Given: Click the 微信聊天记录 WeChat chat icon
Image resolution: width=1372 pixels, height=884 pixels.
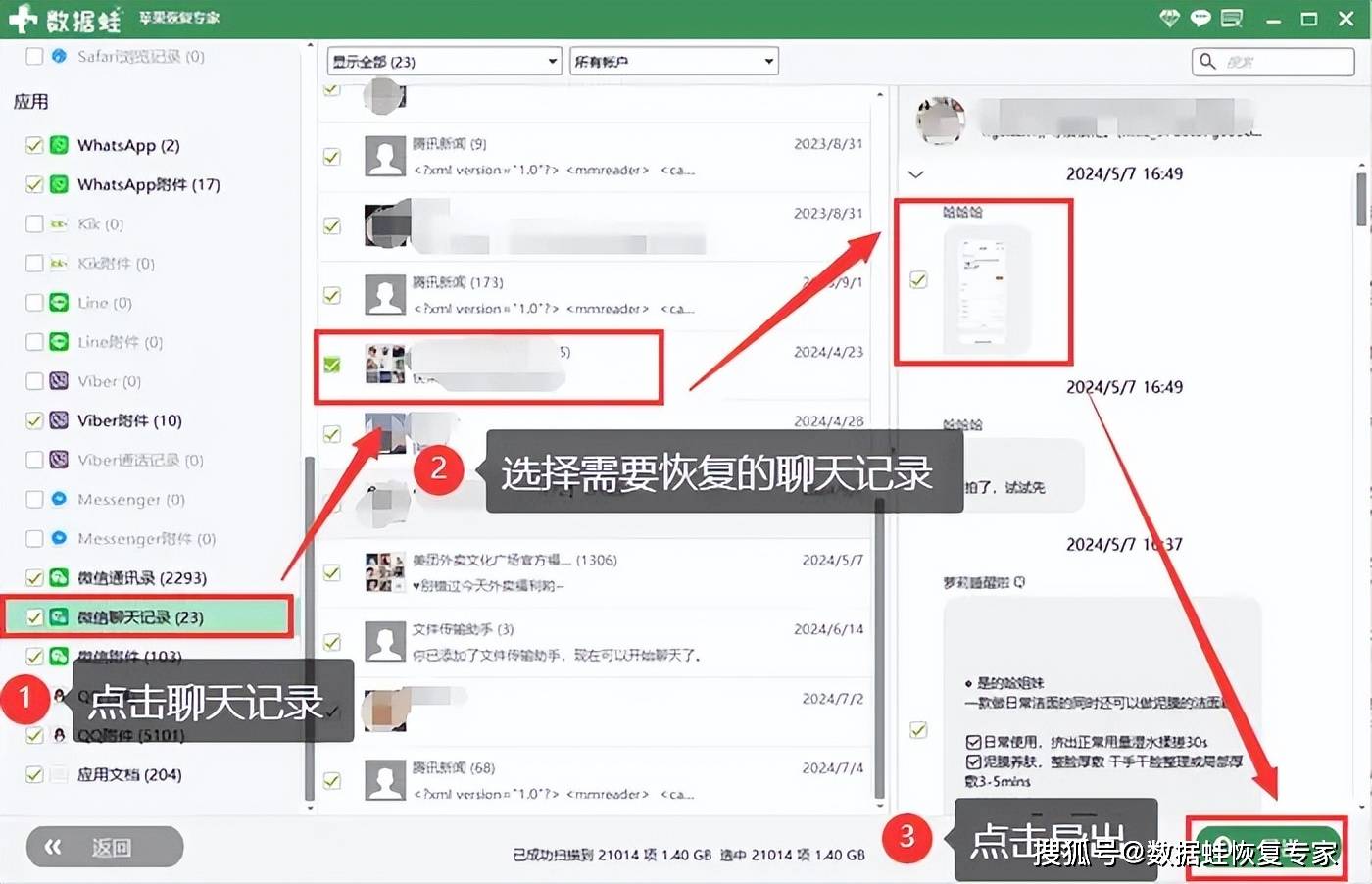Looking at the screenshot, I should 59,616.
